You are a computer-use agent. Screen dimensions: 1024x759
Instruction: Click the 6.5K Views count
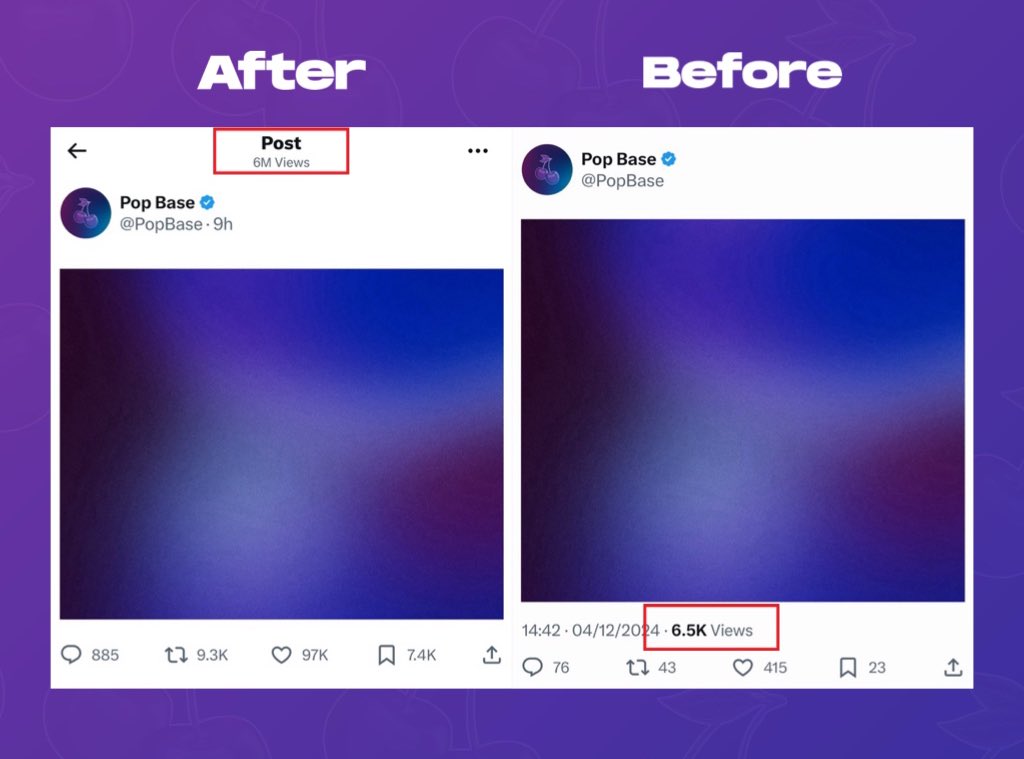(712, 630)
